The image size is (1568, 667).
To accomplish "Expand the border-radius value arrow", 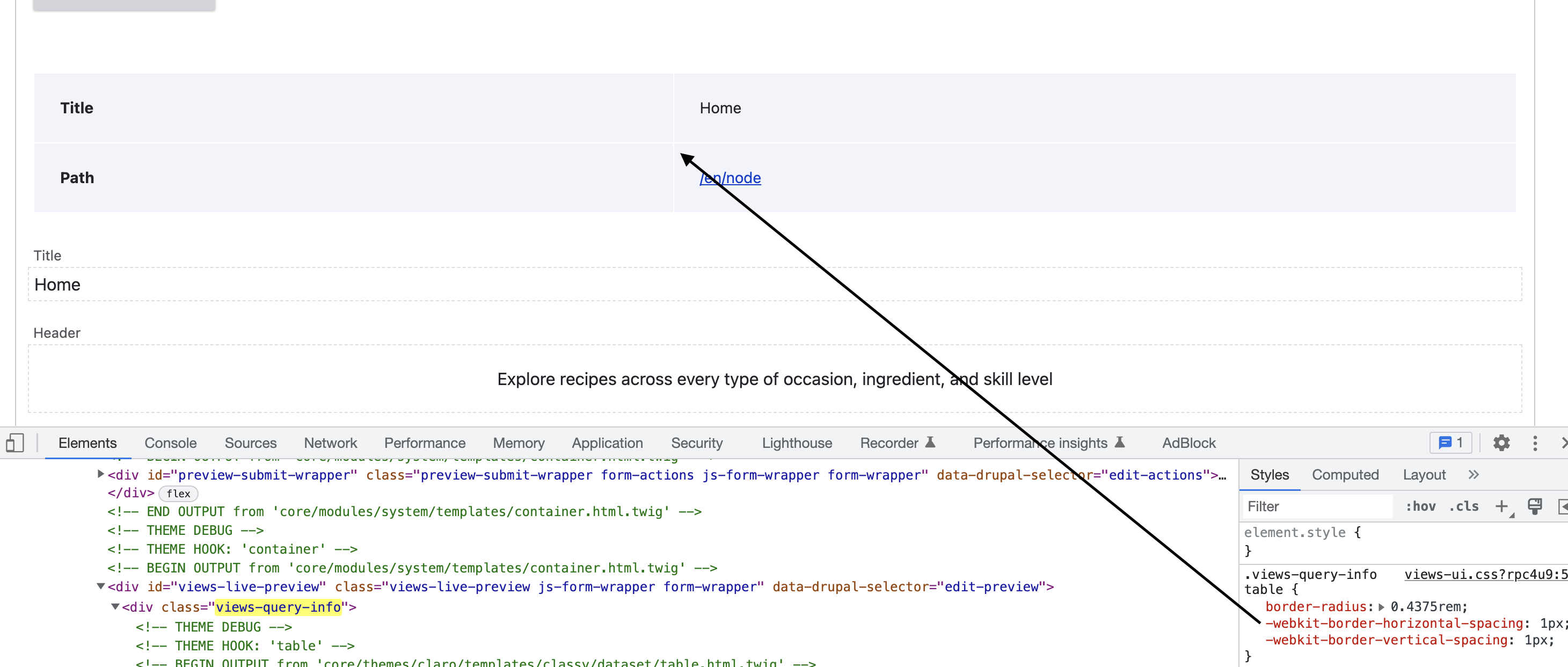I will (x=1382, y=607).
